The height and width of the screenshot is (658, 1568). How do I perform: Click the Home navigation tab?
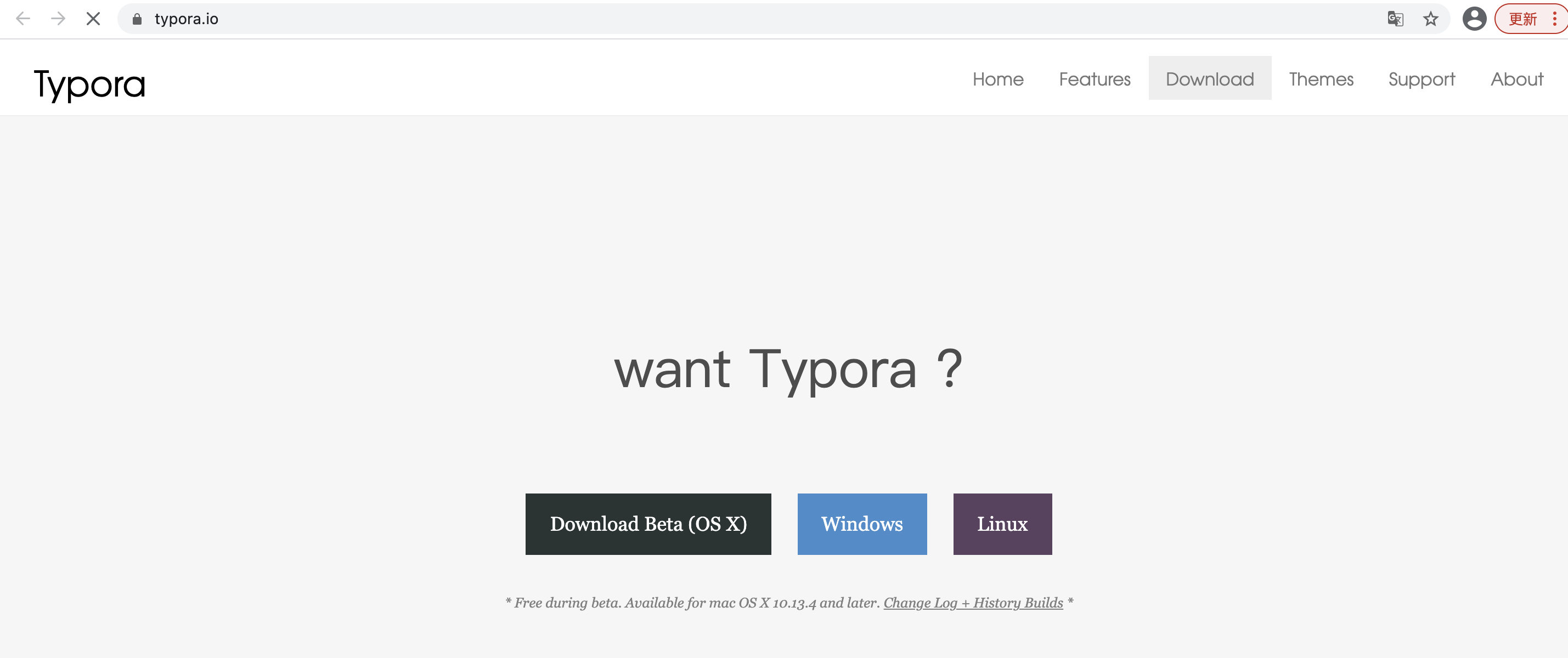coord(998,78)
